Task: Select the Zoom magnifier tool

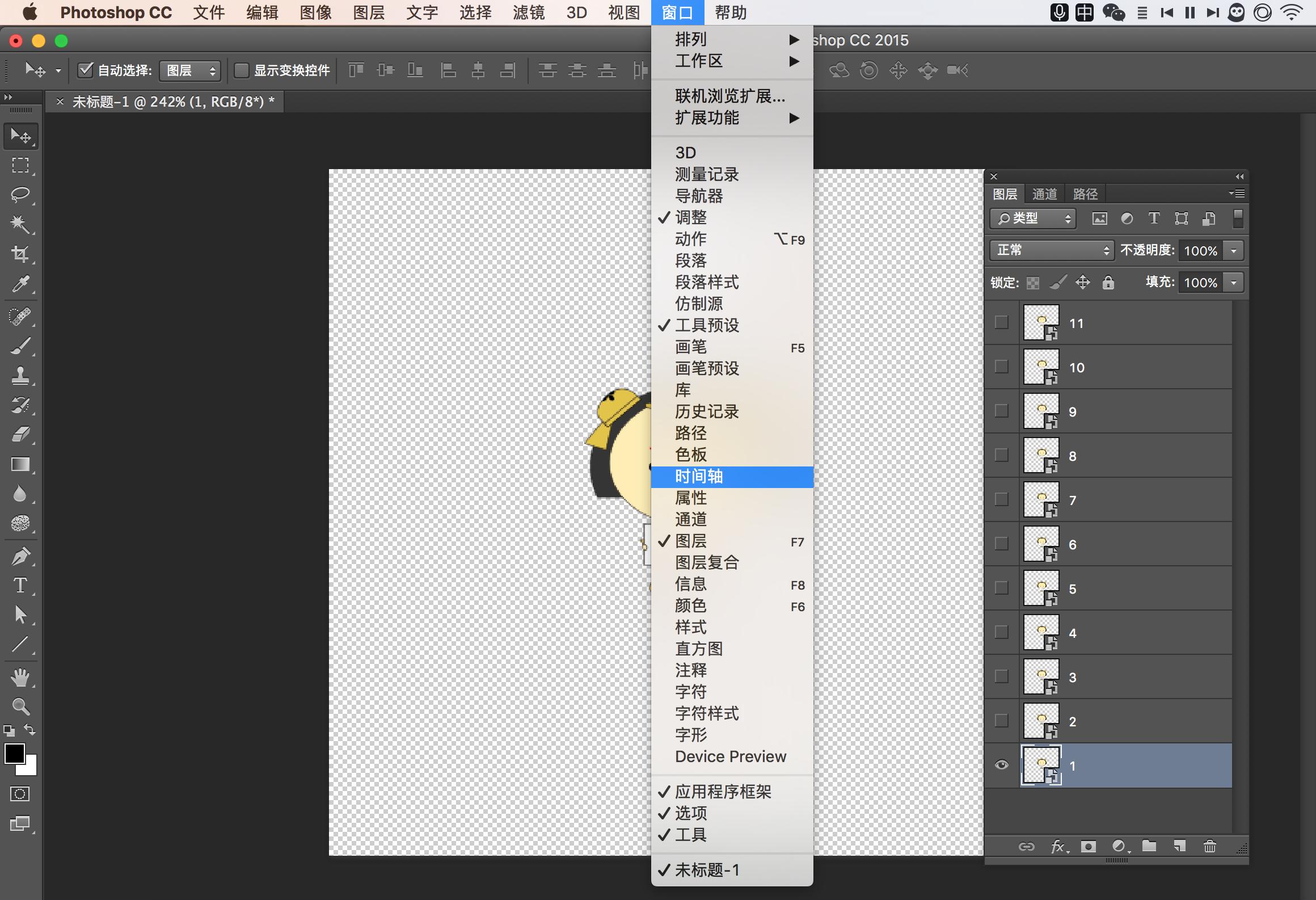Action: 20,706
